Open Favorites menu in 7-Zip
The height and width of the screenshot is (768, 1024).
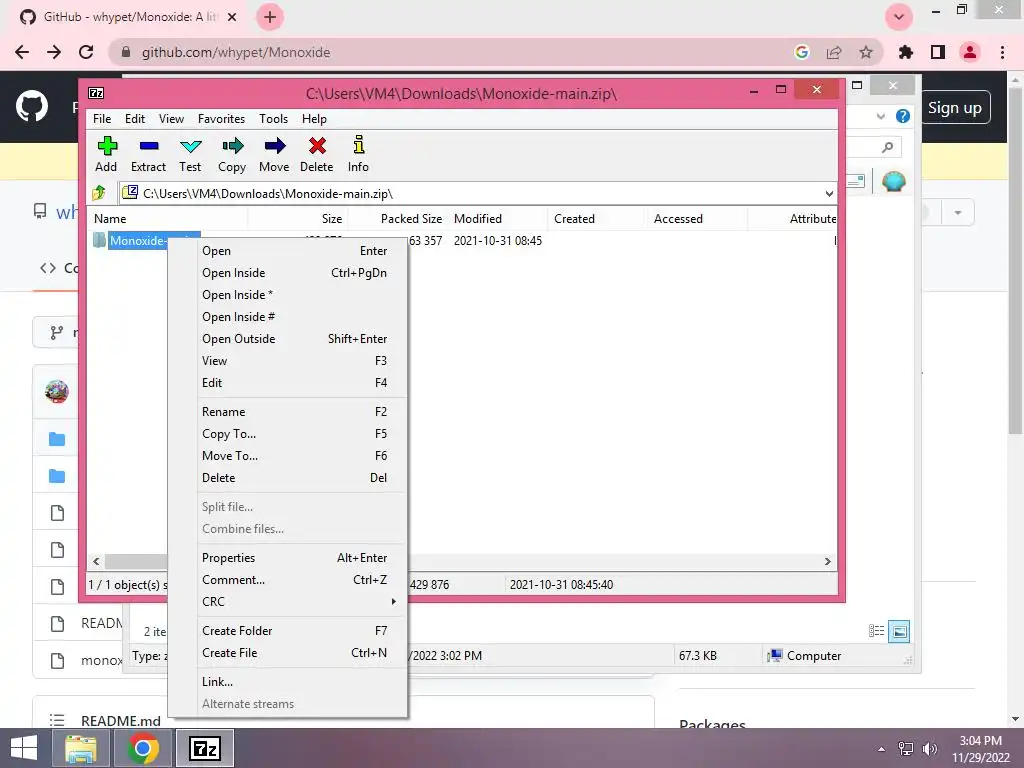(221, 119)
